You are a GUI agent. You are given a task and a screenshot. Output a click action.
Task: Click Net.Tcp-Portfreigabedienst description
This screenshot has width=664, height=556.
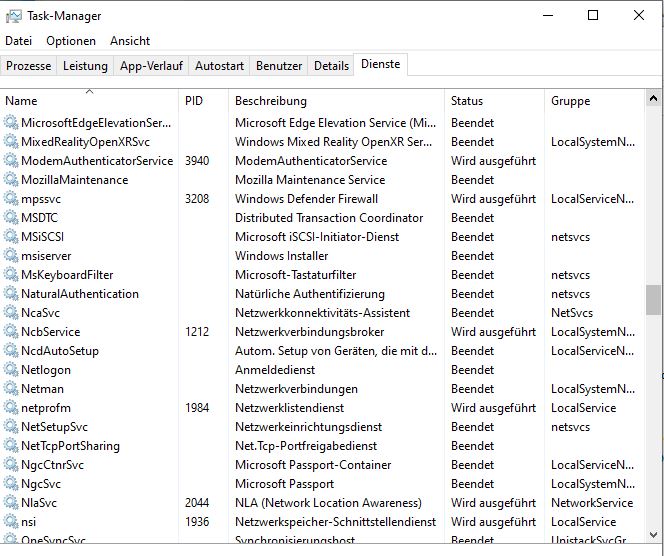click(x=306, y=446)
